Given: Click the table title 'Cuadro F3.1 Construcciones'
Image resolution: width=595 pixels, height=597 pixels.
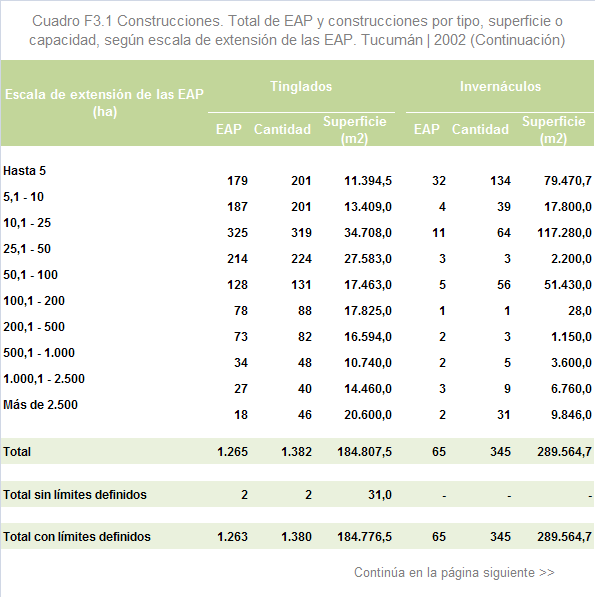Looking at the screenshot, I should pyautogui.click(x=127, y=21).
